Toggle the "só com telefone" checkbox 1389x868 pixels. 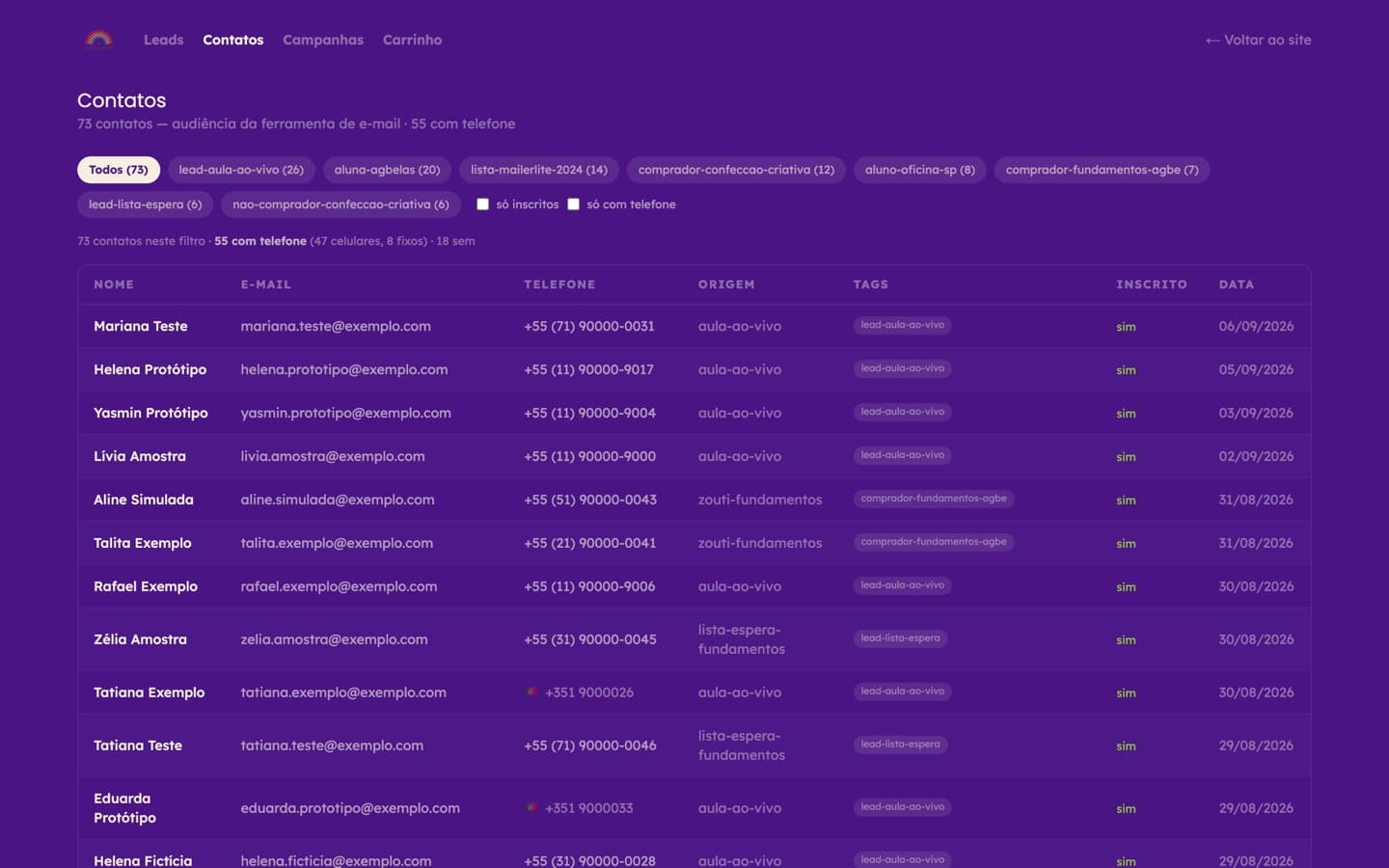click(573, 204)
